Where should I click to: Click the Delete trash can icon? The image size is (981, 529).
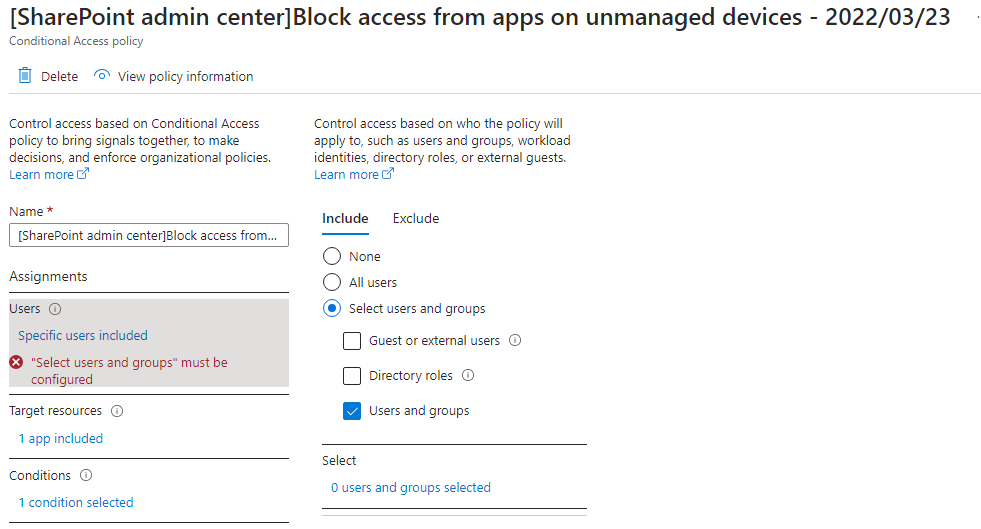[24, 76]
